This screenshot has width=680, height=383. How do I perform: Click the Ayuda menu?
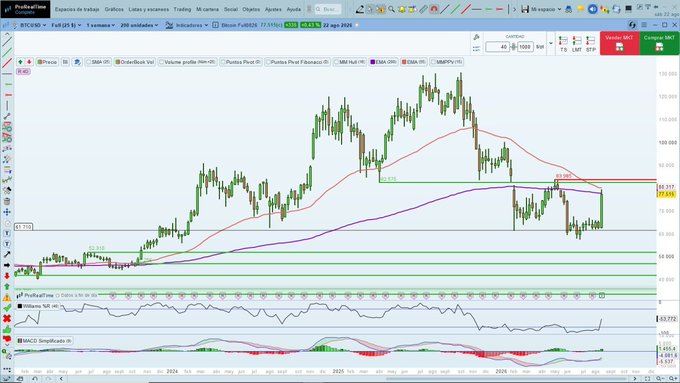point(294,9)
